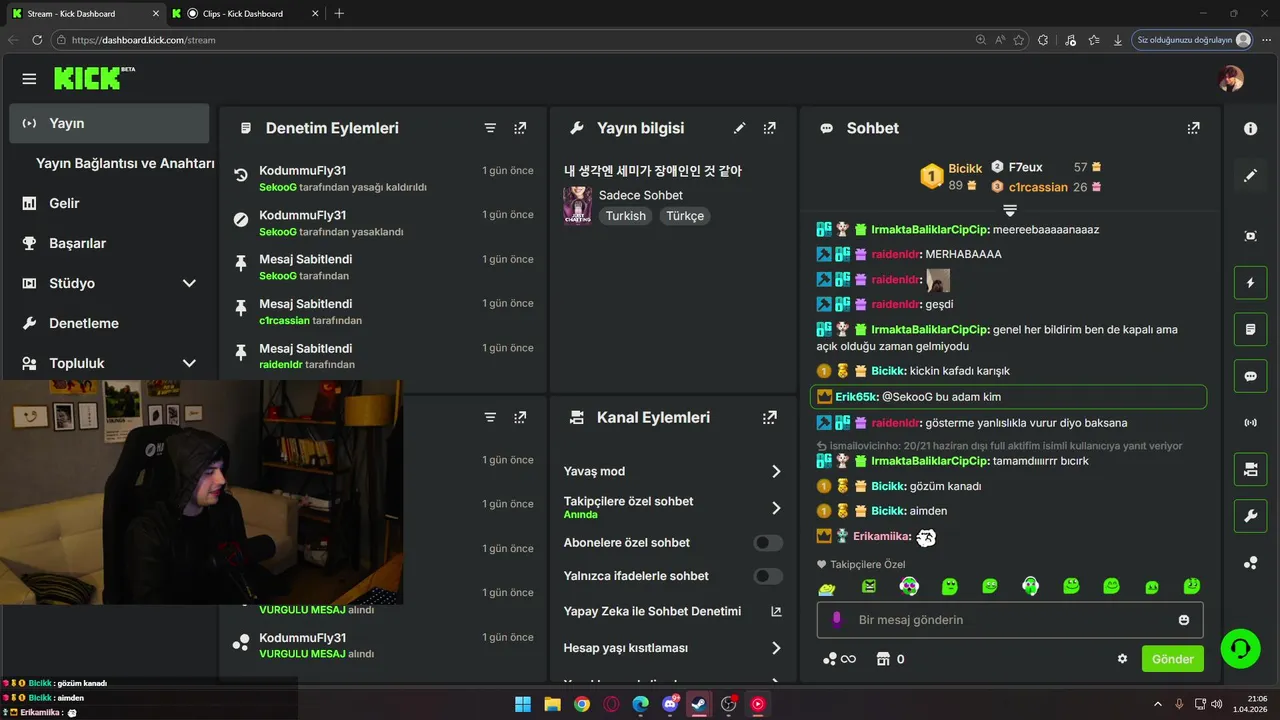Pop out the lower moderation panel
Screen dimensions: 1280x720
520,417
